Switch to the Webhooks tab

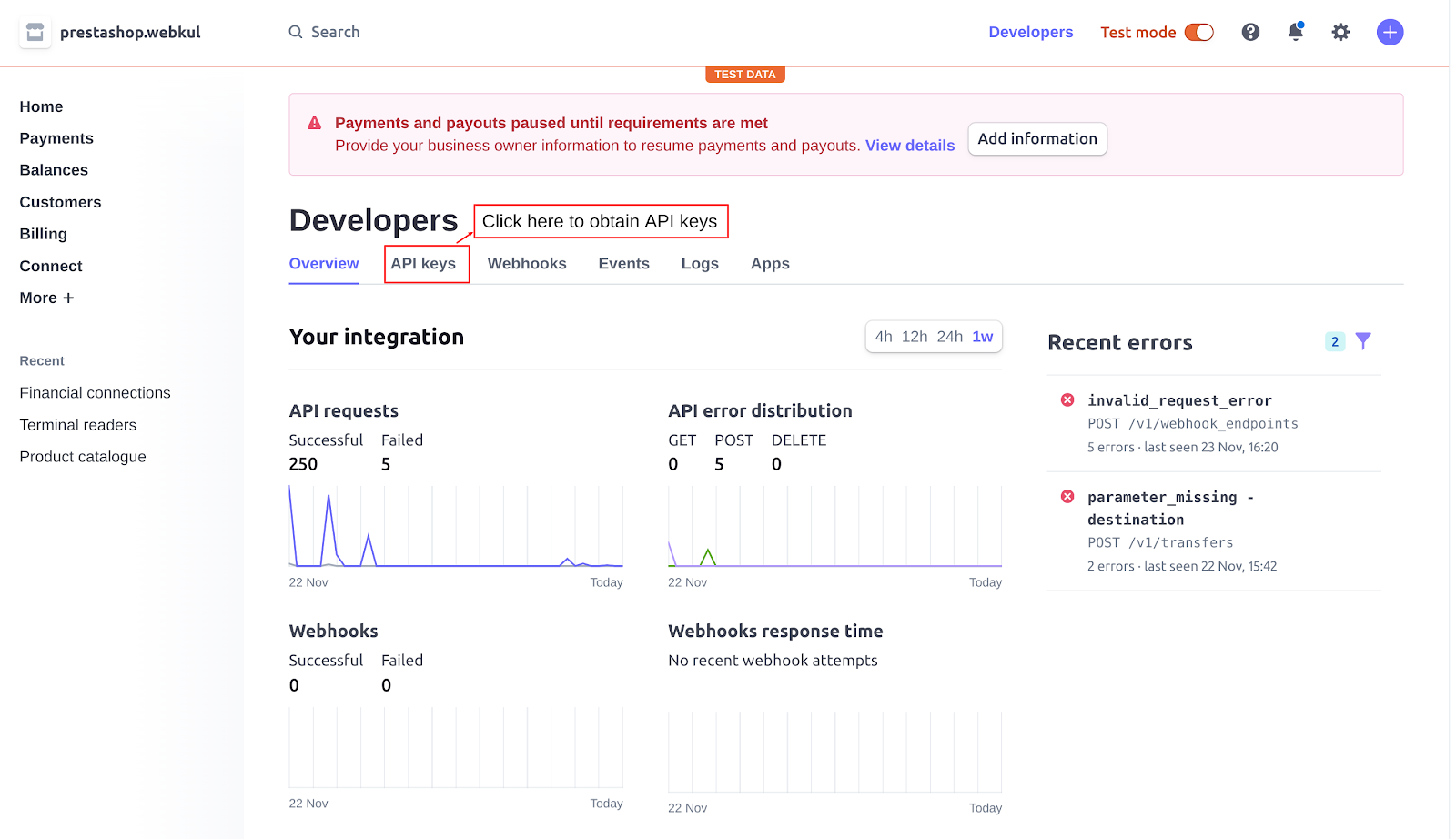527,263
